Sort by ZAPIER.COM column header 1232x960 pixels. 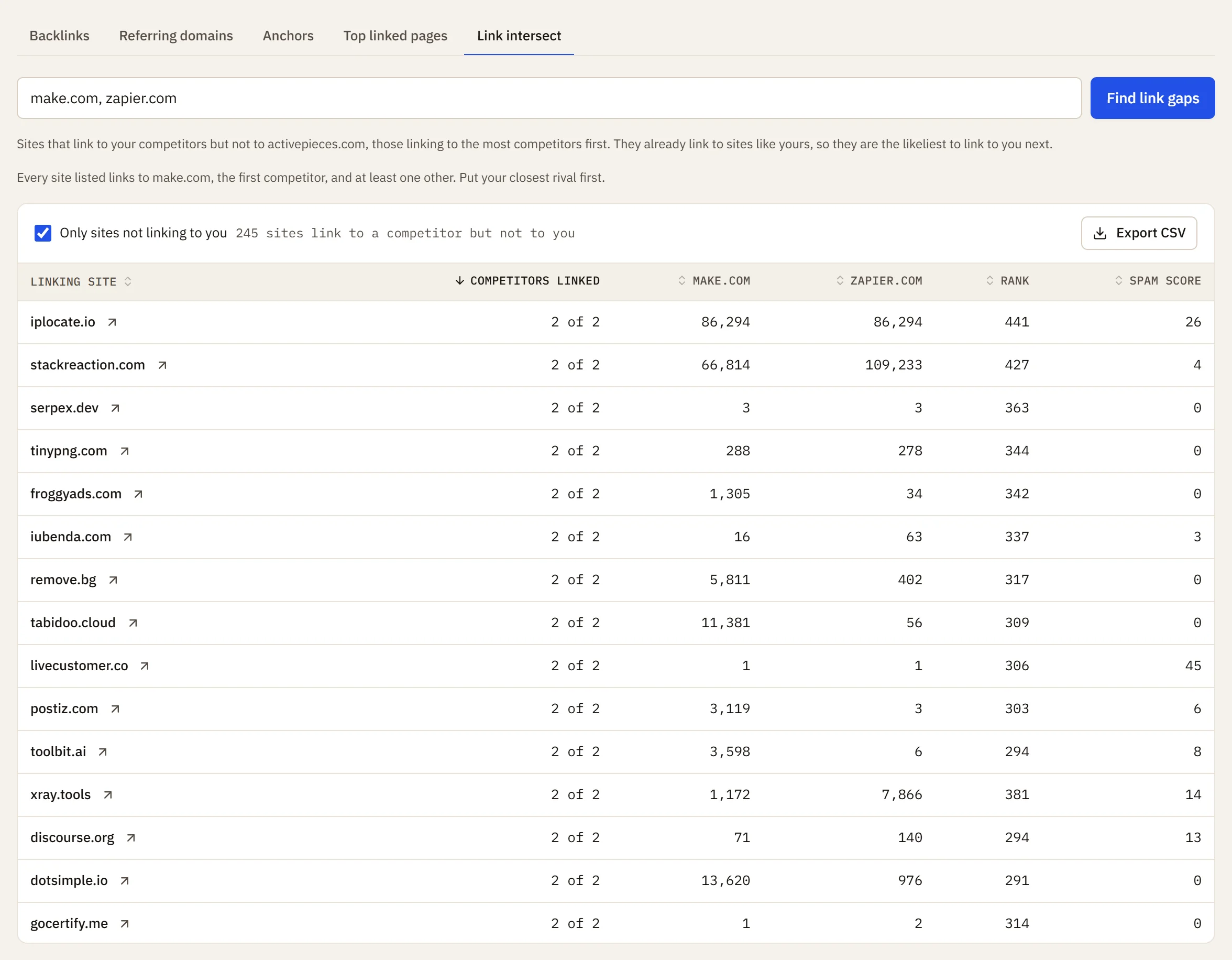[879, 280]
